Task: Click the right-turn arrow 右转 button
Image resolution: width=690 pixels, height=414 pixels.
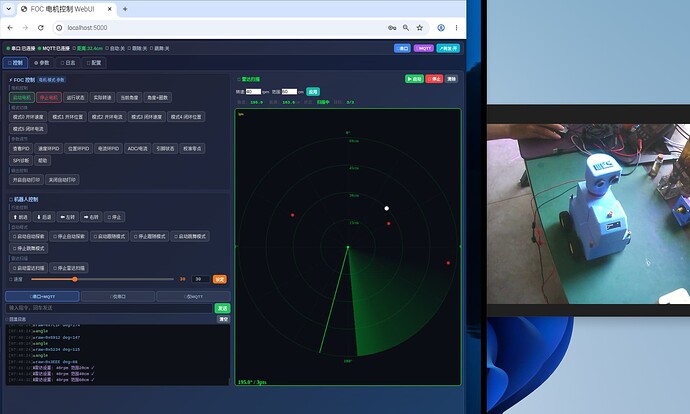Action: click(x=91, y=217)
